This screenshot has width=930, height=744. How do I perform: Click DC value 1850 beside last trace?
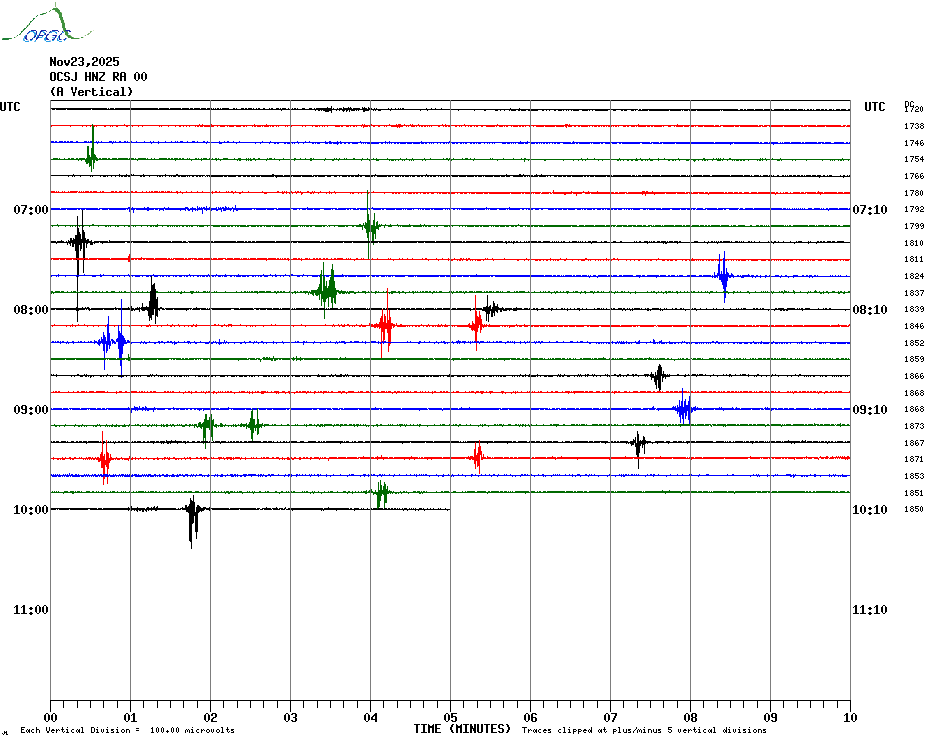click(x=914, y=510)
